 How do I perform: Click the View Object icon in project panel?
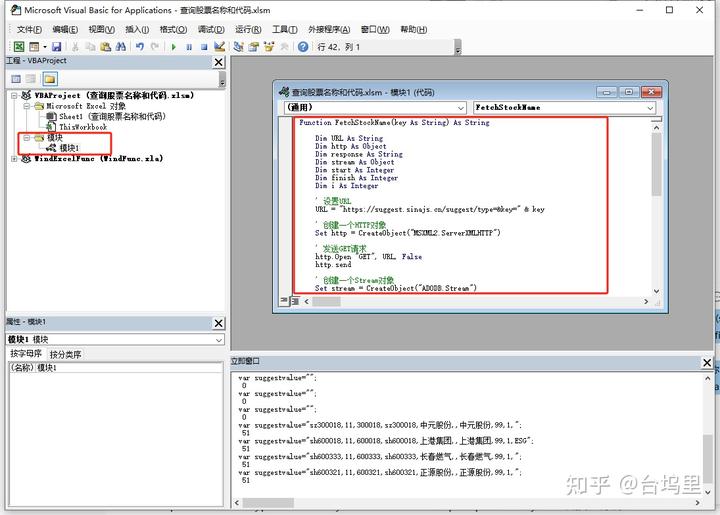point(31,79)
